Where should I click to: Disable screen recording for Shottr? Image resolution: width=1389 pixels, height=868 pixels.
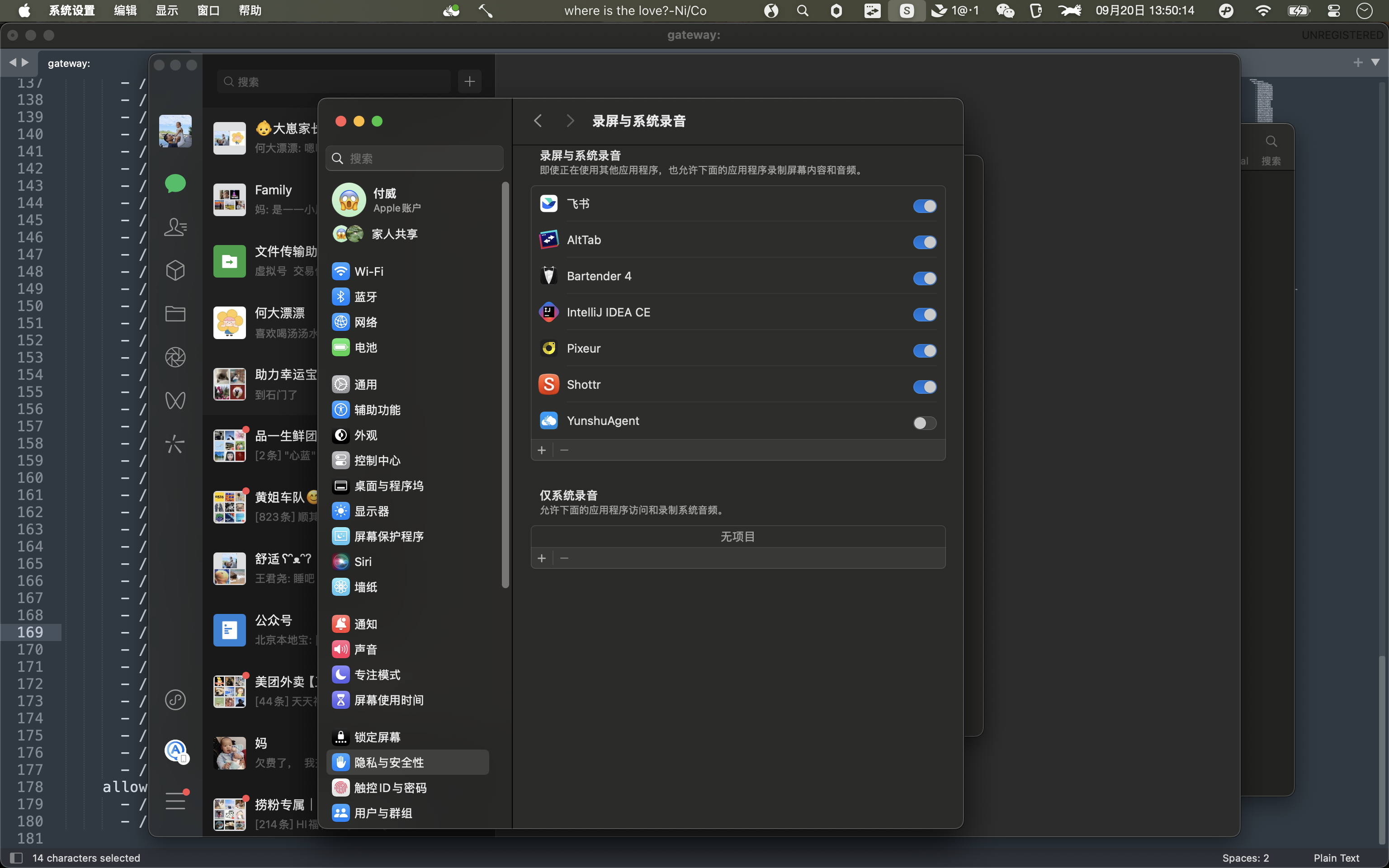(924, 387)
